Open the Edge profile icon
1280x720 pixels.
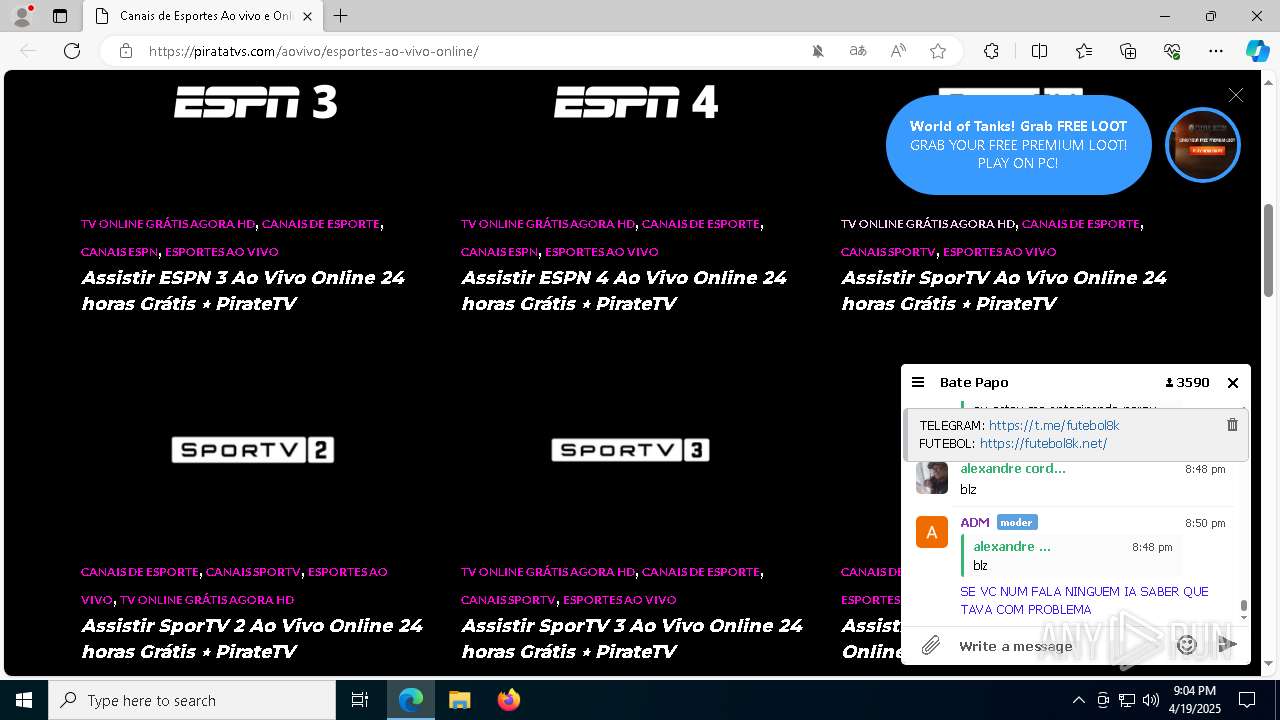(22, 16)
